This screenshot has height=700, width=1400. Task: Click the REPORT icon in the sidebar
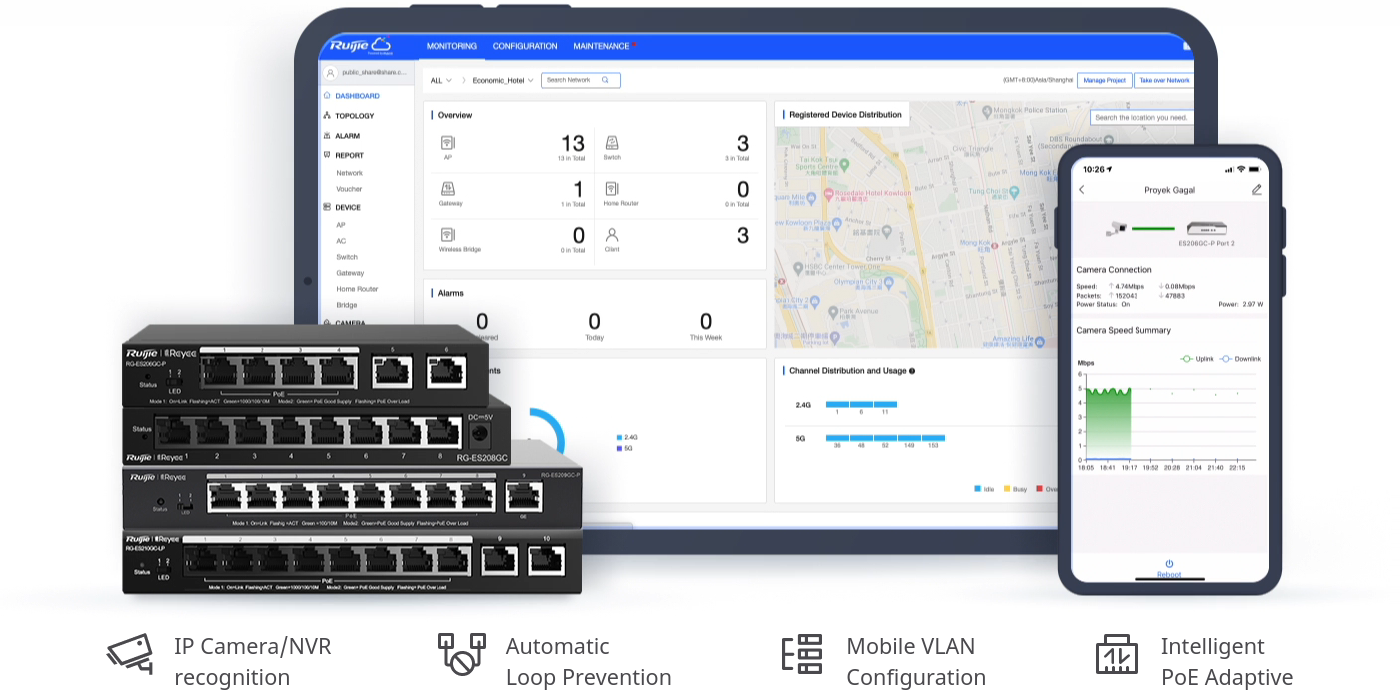click(327, 155)
